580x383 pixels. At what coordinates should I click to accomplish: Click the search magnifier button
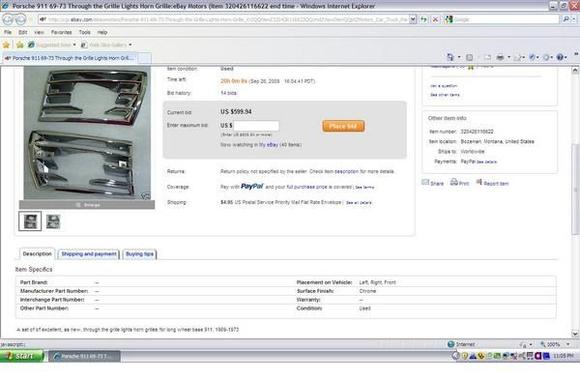pos(566,19)
